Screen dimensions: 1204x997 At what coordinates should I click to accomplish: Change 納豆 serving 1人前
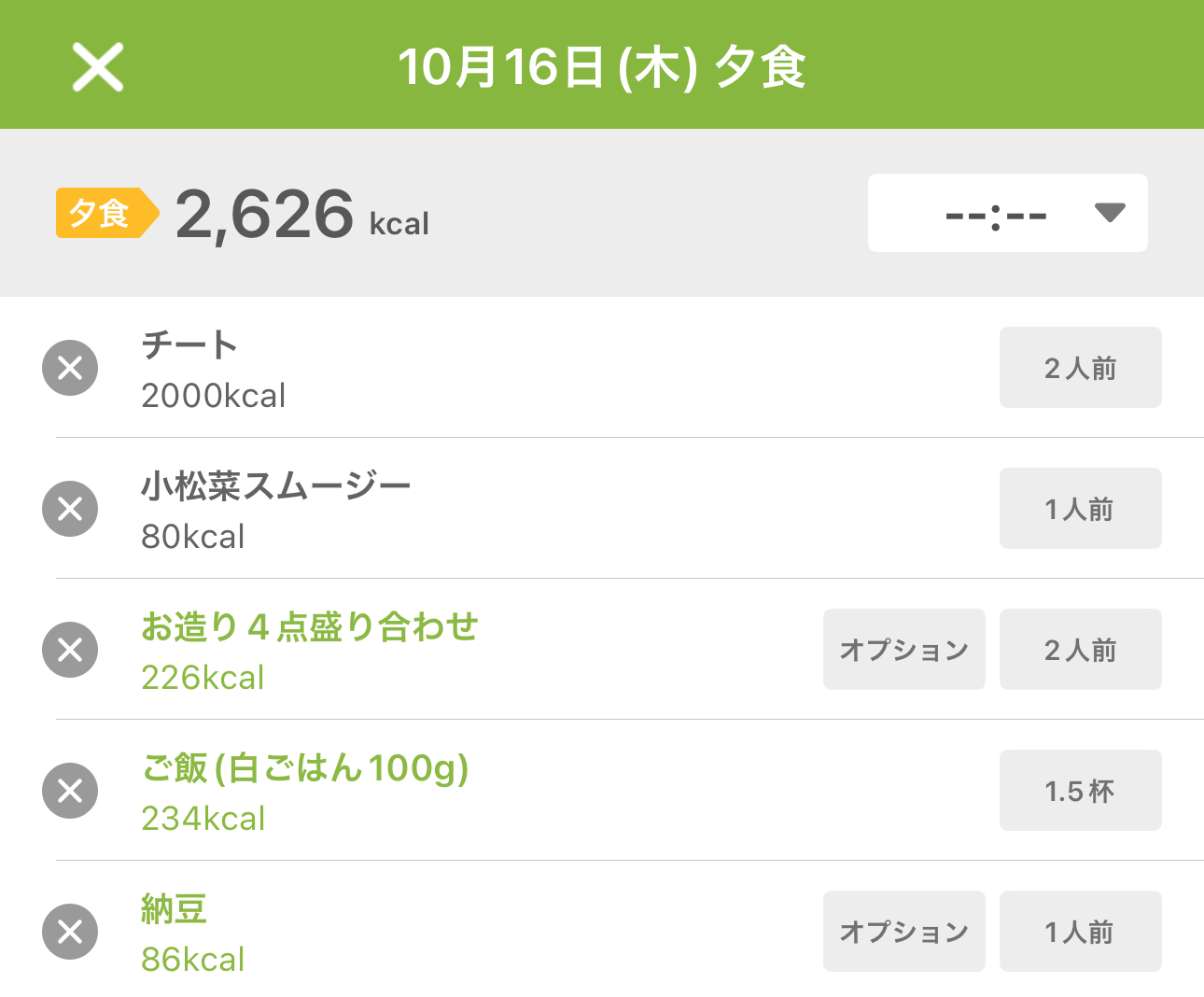pos(1080,932)
